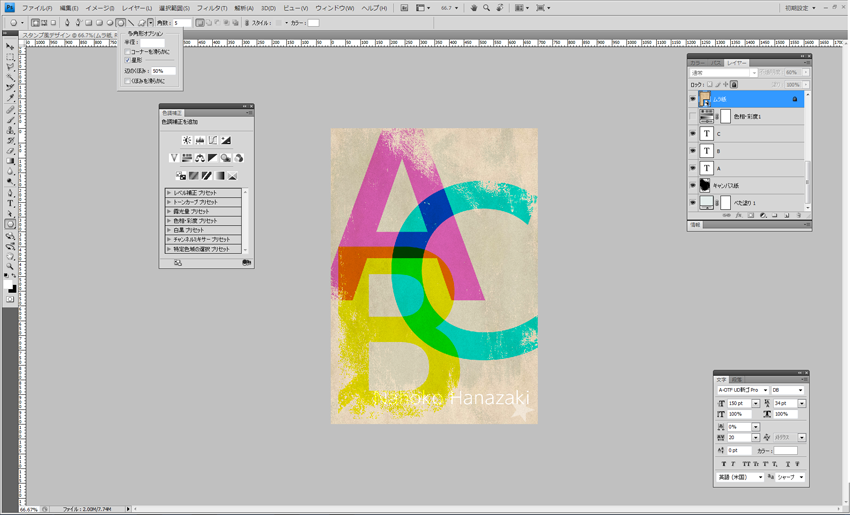Hide the キャンバス紙 layer

click(x=693, y=185)
